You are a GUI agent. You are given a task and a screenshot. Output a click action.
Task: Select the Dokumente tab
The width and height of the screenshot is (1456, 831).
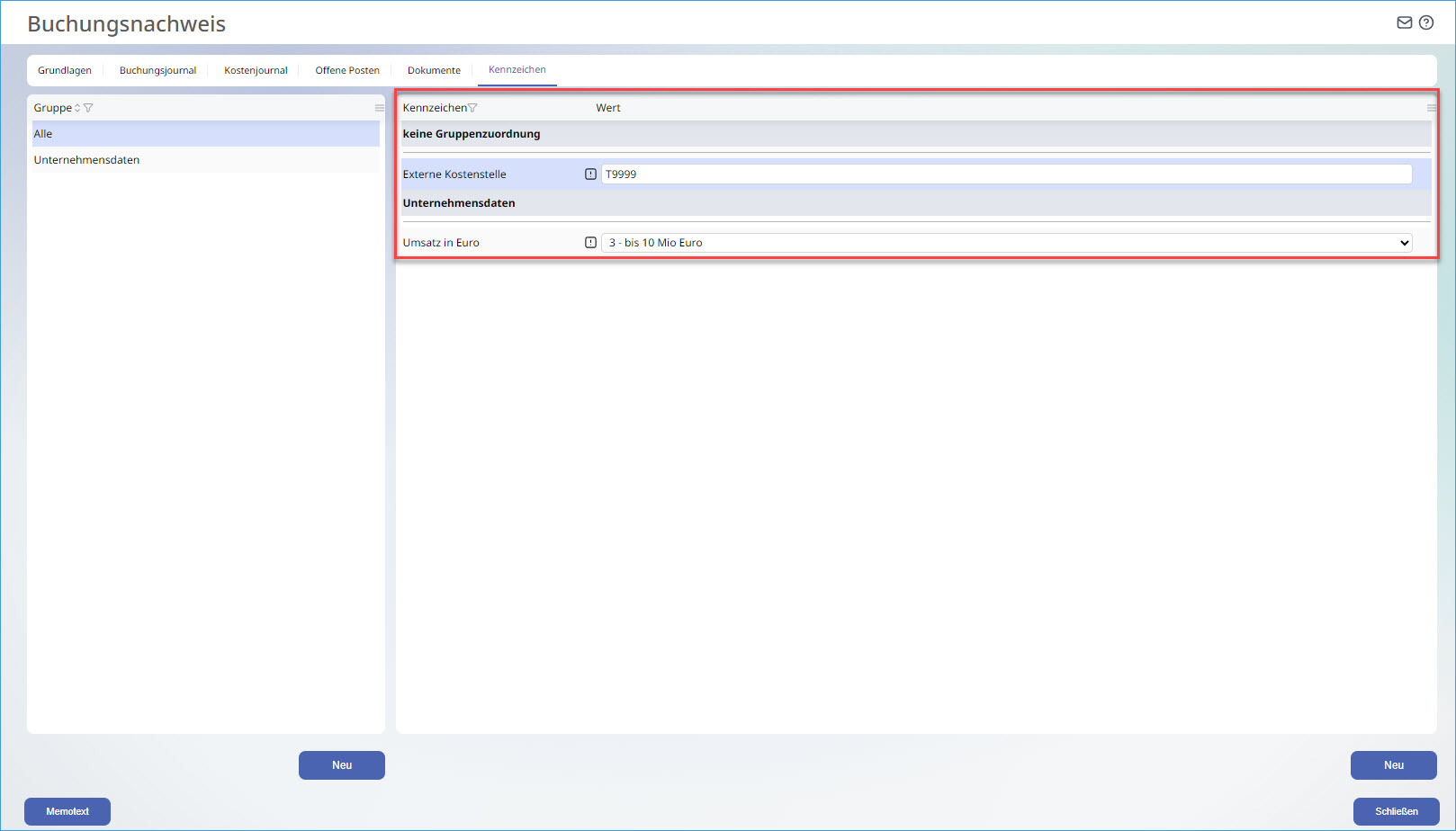(434, 70)
